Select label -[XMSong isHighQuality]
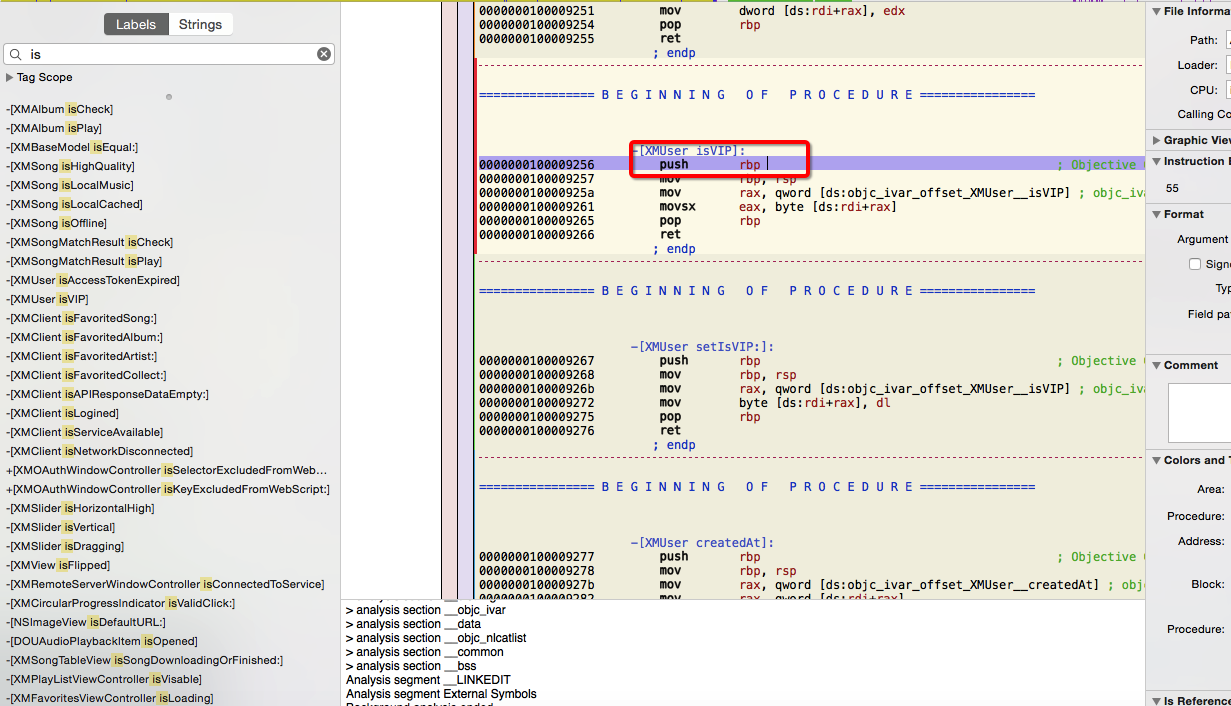This screenshot has height=706, width=1231. (x=70, y=166)
